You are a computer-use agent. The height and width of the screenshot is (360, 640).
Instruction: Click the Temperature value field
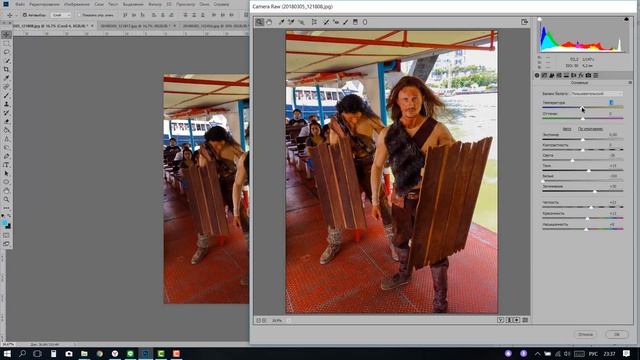pyautogui.click(x=611, y=102)
